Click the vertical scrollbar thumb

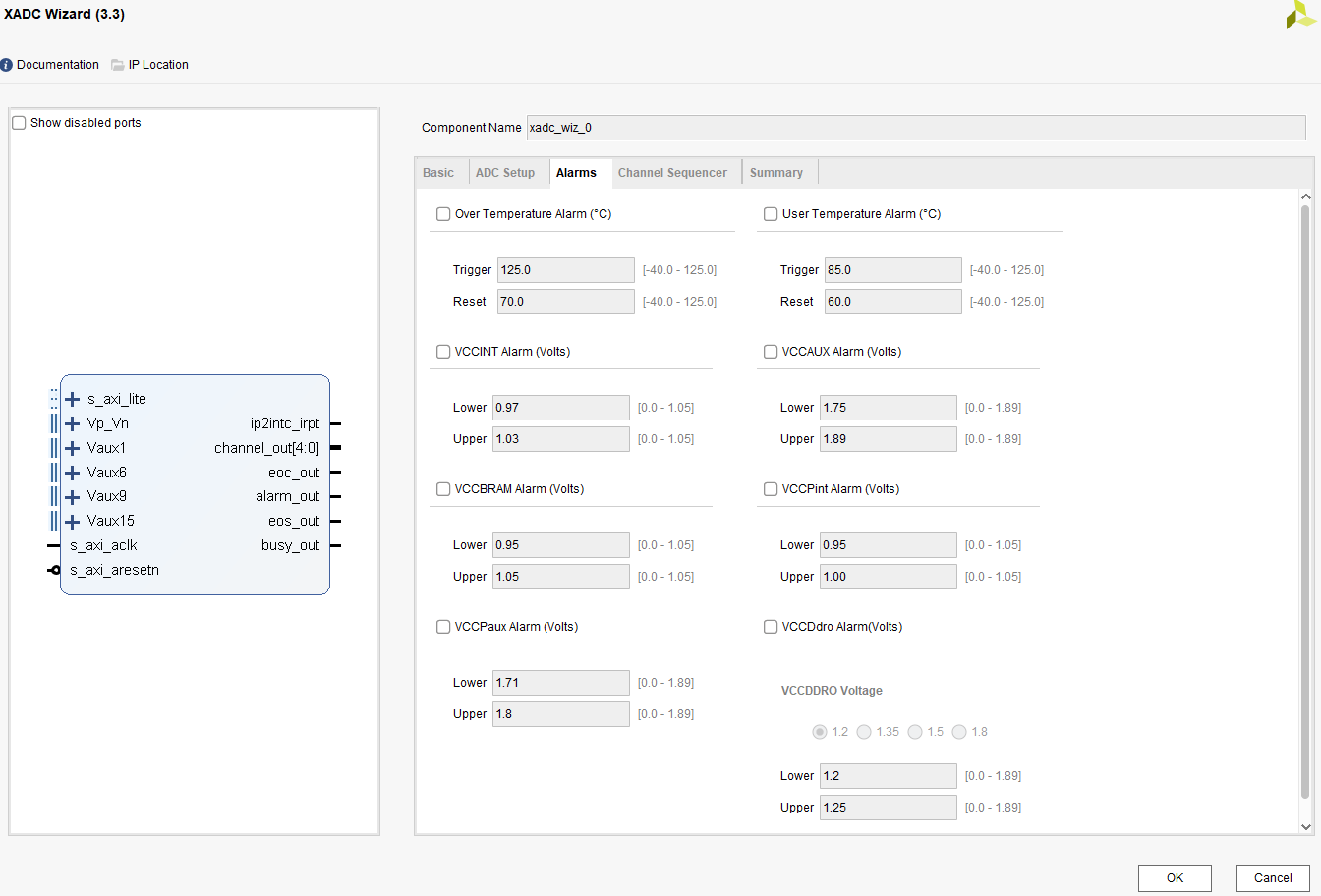click(1305, 501)
